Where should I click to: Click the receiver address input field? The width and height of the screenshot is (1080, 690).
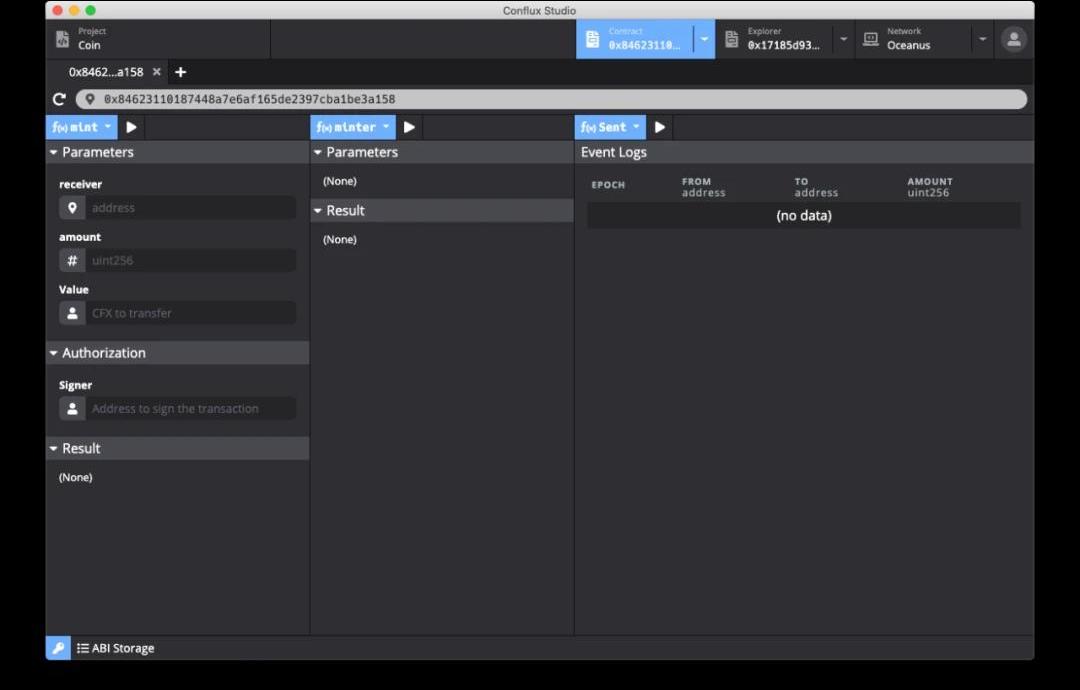[190, 208]
